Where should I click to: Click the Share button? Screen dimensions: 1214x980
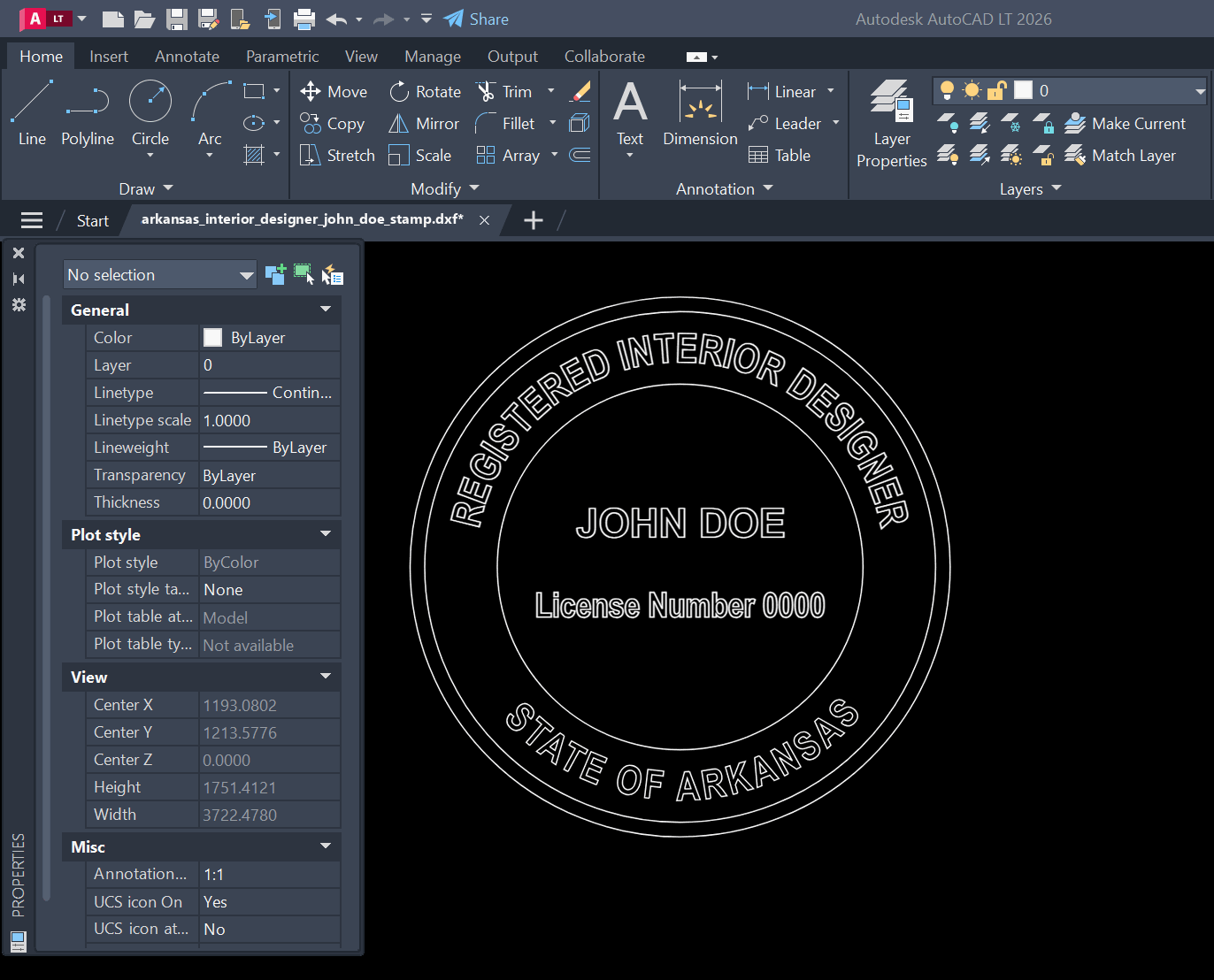(x=476, y=19)
